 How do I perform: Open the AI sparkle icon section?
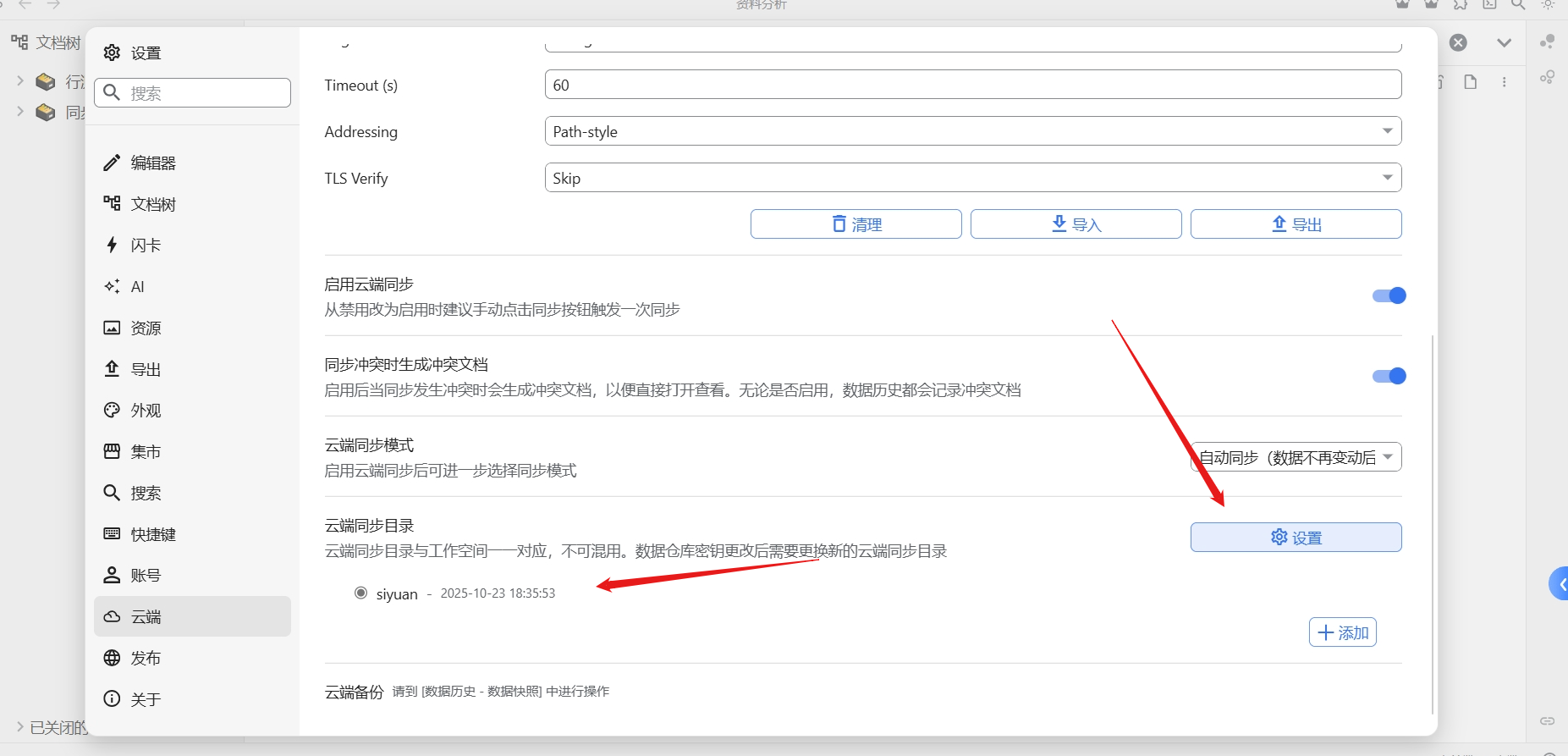click(x=112, y=286)
